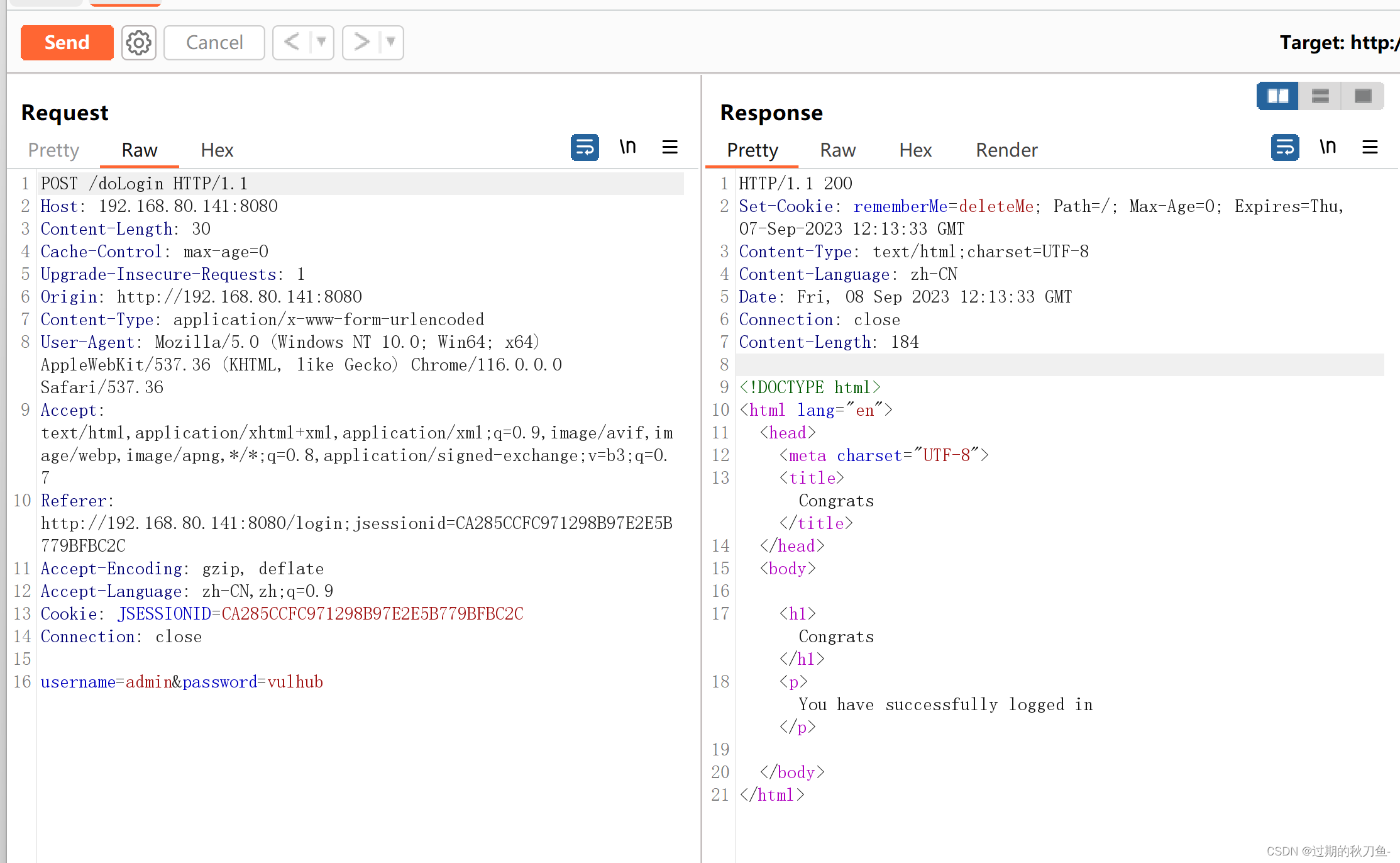
Task: Open the Hex tab in the Response panel
Action: point(915,150)
